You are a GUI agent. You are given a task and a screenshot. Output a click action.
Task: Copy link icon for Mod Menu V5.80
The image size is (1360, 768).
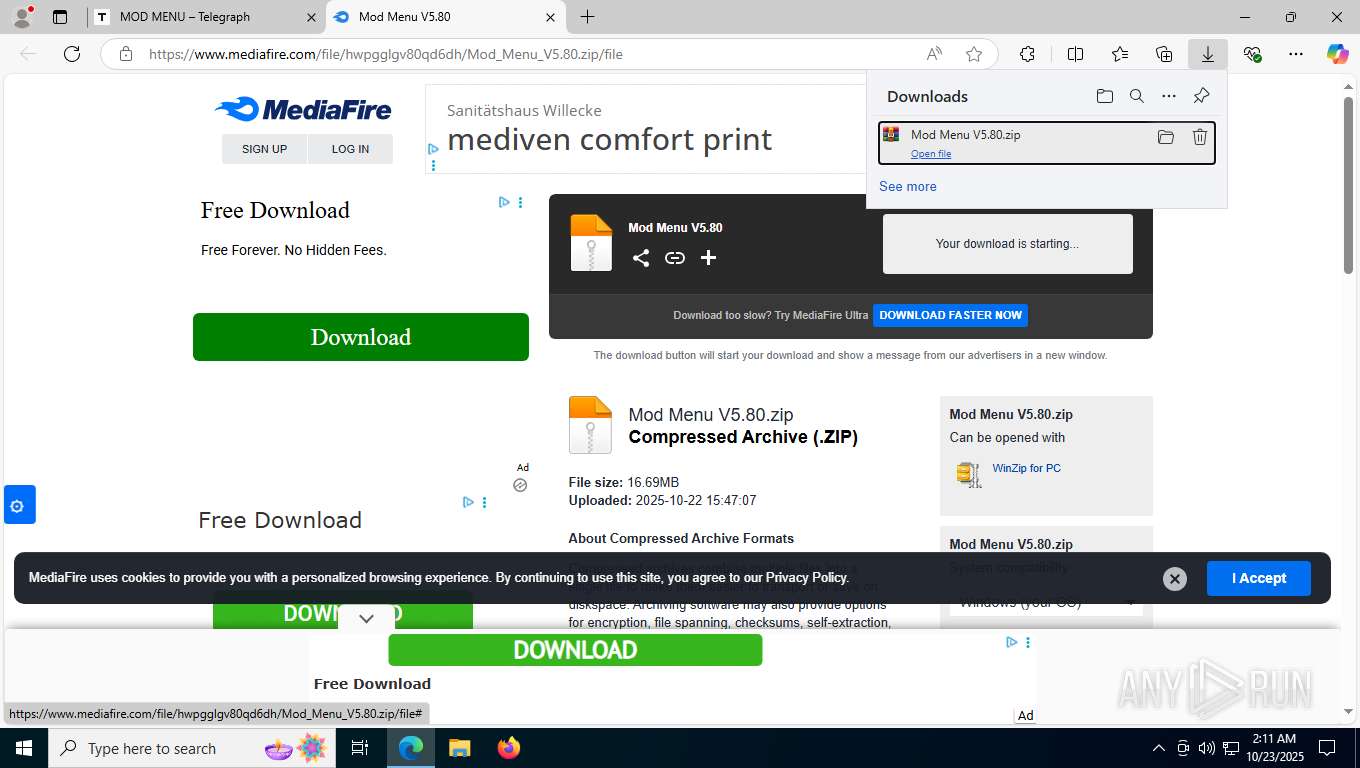pyautogui.click(x=675, y=258)
